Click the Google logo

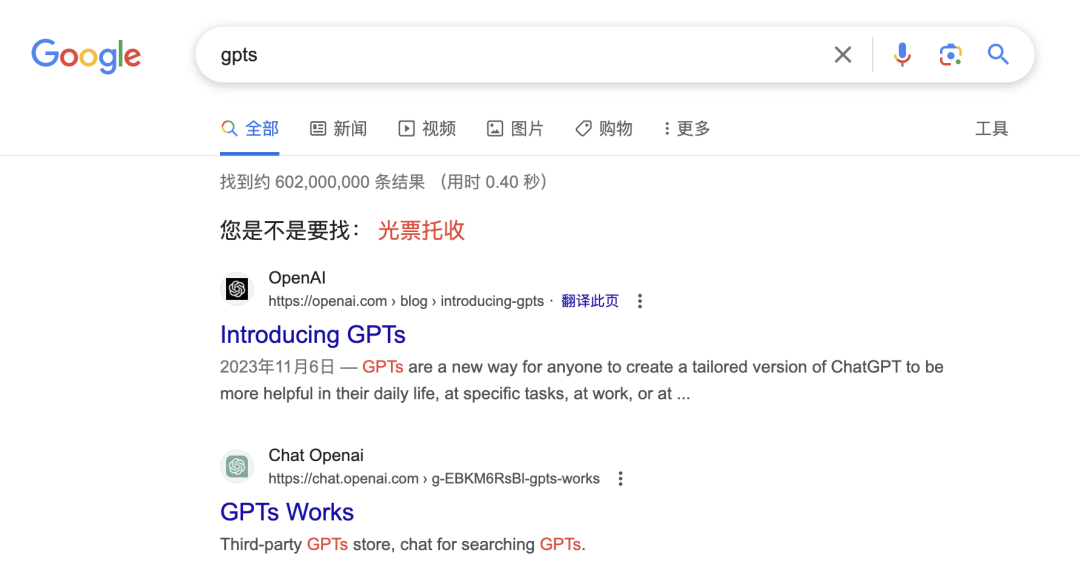(x=86, y=56)
